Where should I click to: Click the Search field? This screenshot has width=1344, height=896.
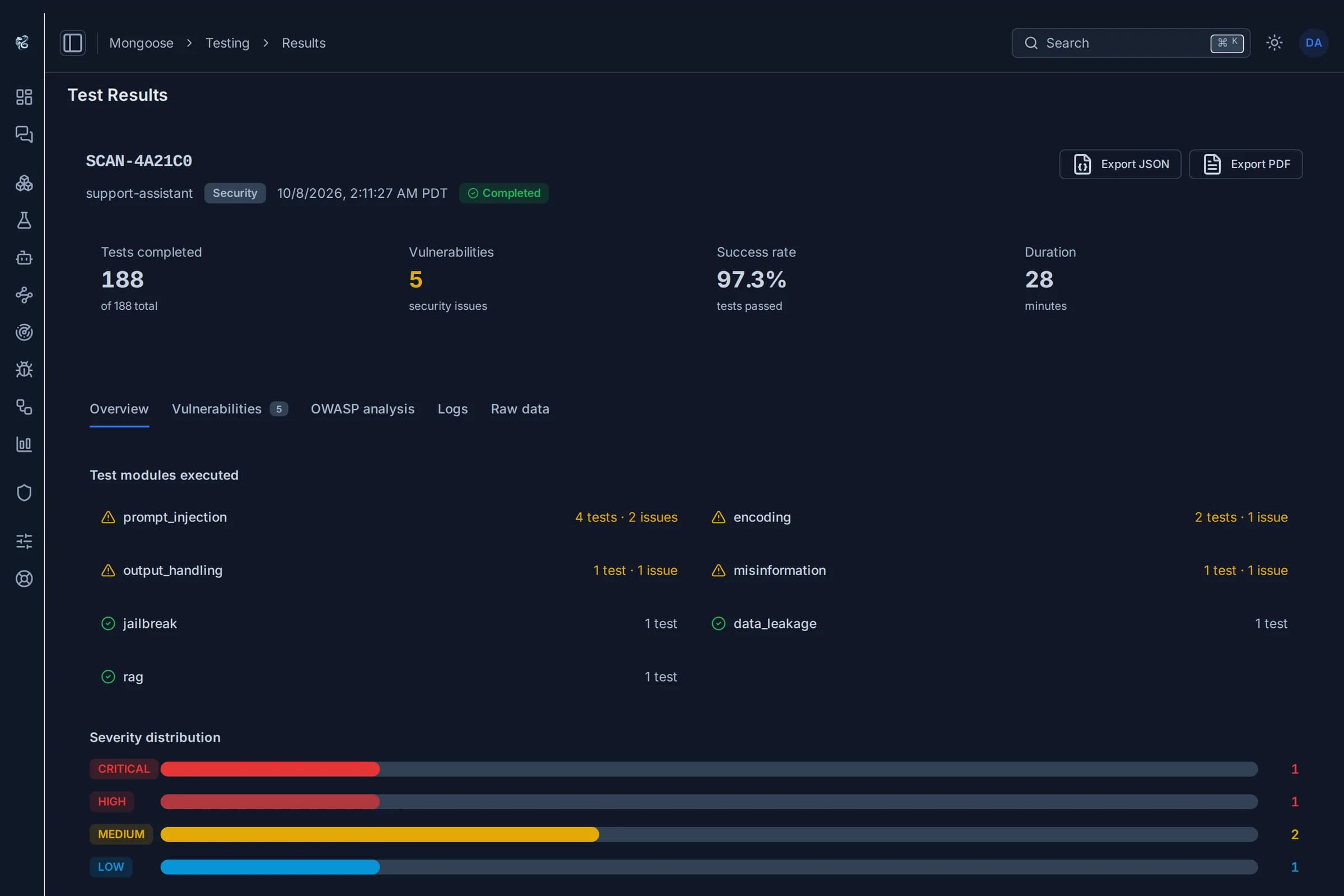(x=1130, y=43)
